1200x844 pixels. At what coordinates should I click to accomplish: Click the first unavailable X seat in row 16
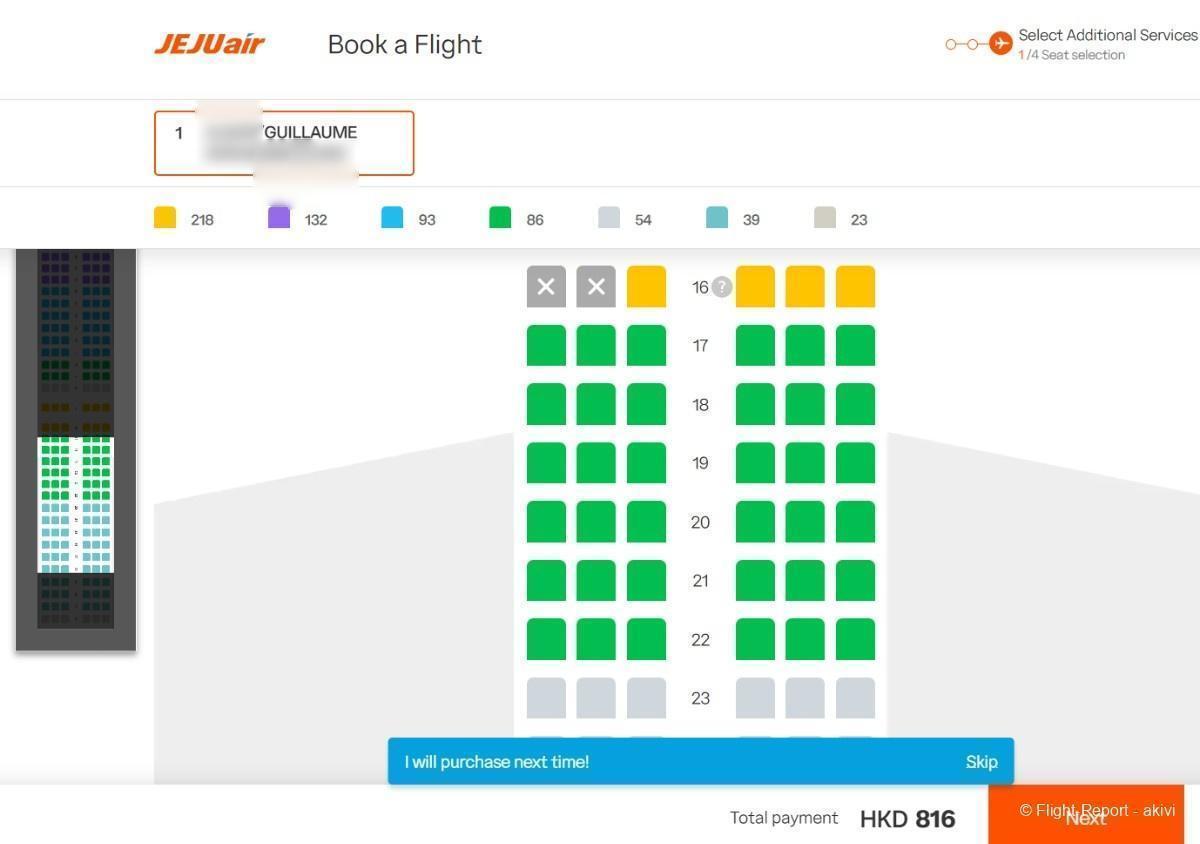point(546,287)
